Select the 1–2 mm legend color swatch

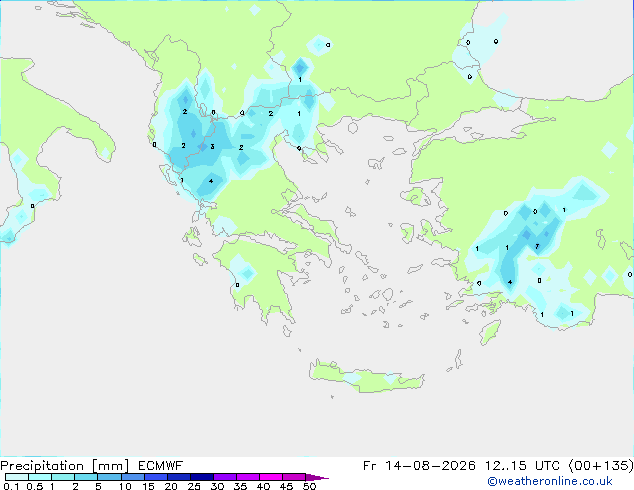pos(63,477)
